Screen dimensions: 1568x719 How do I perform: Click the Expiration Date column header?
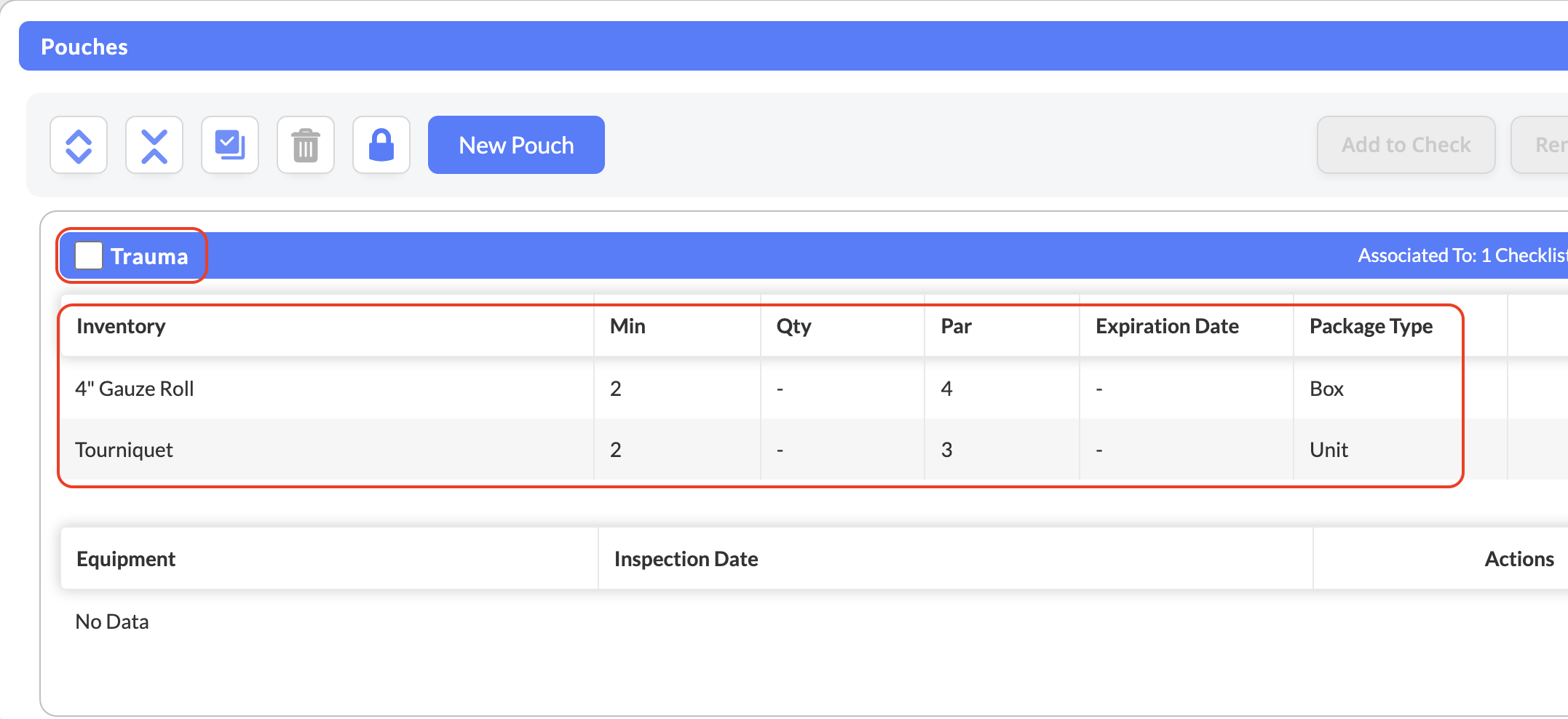click(x=1167, y=326)
